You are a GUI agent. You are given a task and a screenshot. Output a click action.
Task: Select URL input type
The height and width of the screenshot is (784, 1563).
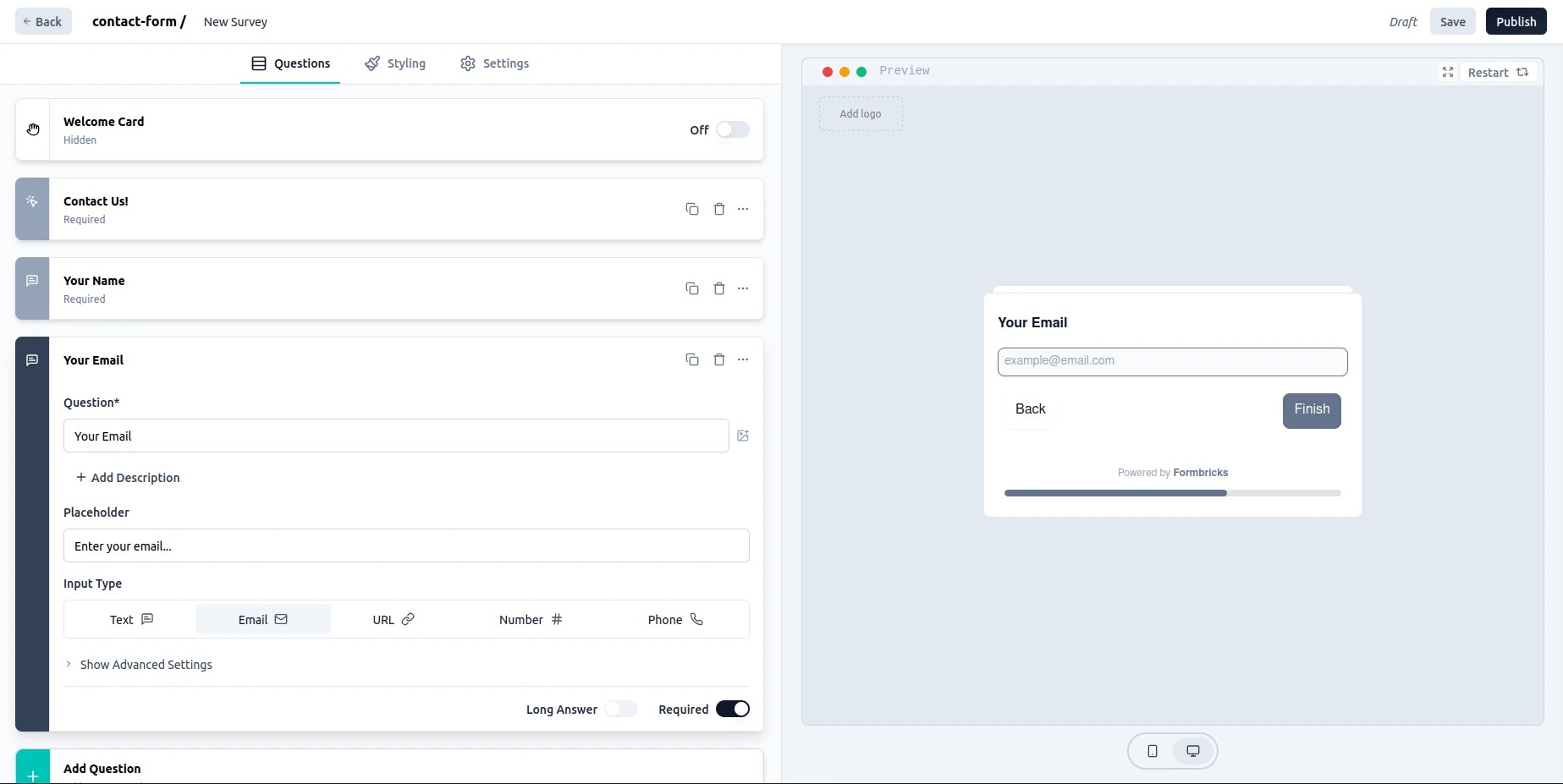[x=394, y=619]
